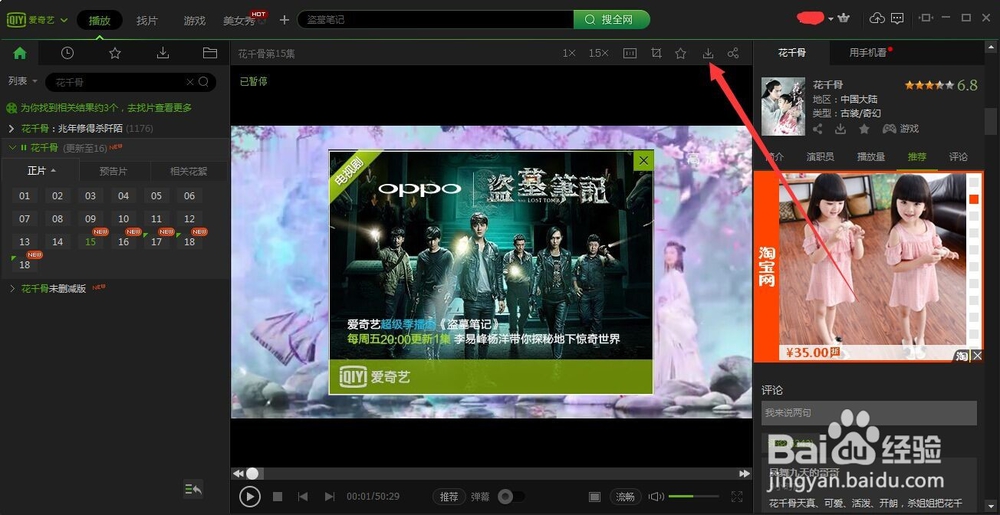
Task: Switch to the 找片 top tab
Action: [x=147, y=20]
